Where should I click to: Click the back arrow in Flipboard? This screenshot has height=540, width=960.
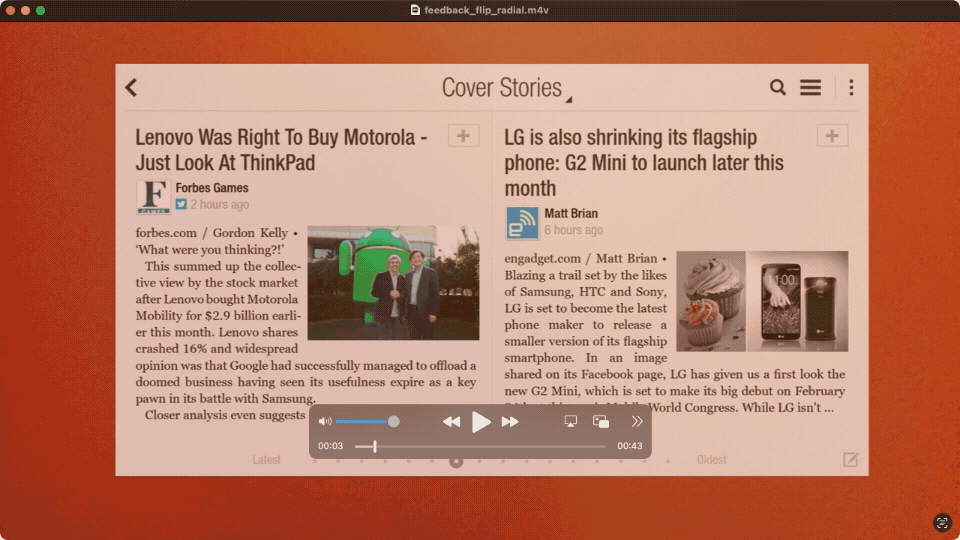[132, 88]
